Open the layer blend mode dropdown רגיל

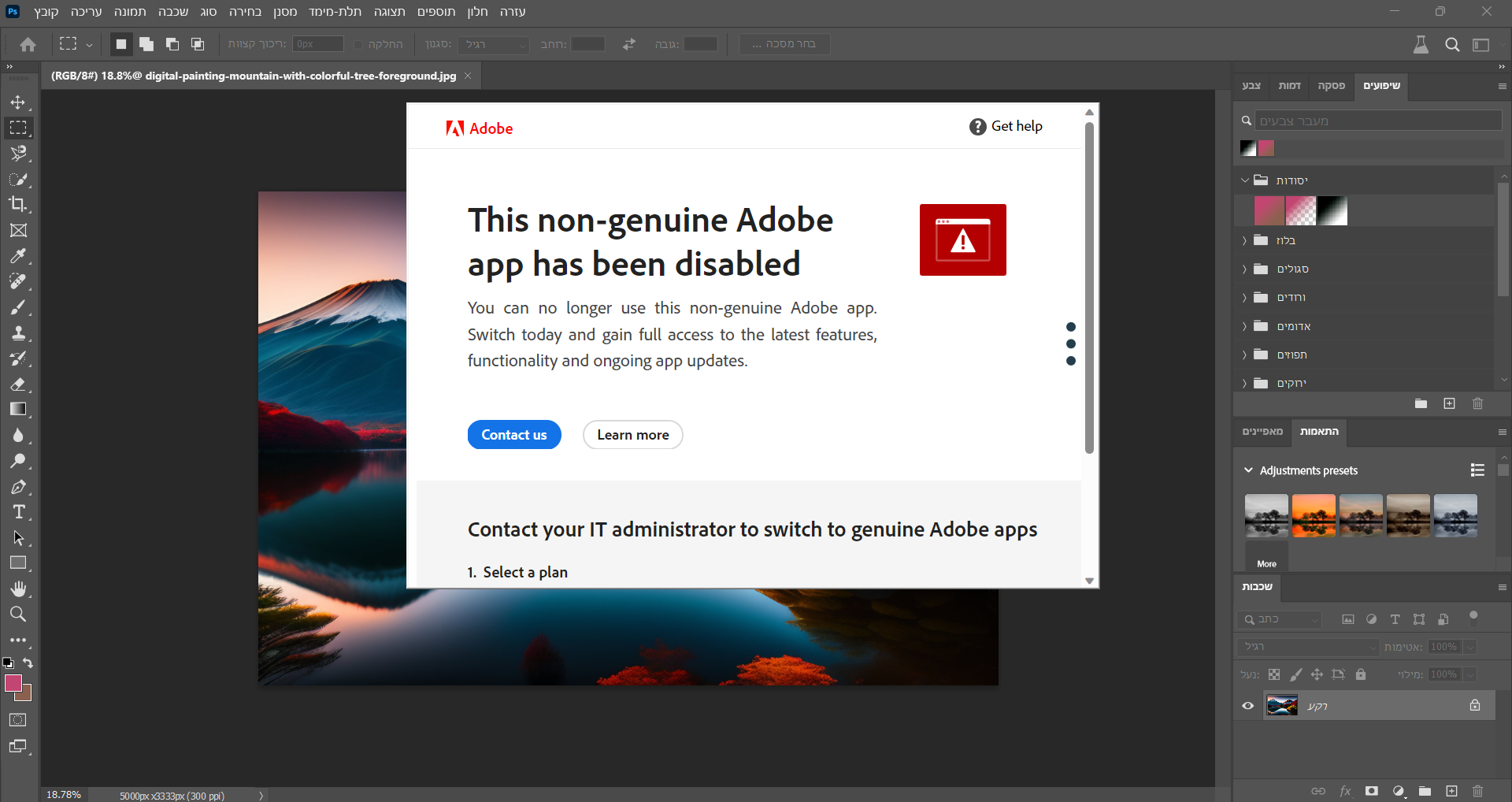pos(1308,647)
